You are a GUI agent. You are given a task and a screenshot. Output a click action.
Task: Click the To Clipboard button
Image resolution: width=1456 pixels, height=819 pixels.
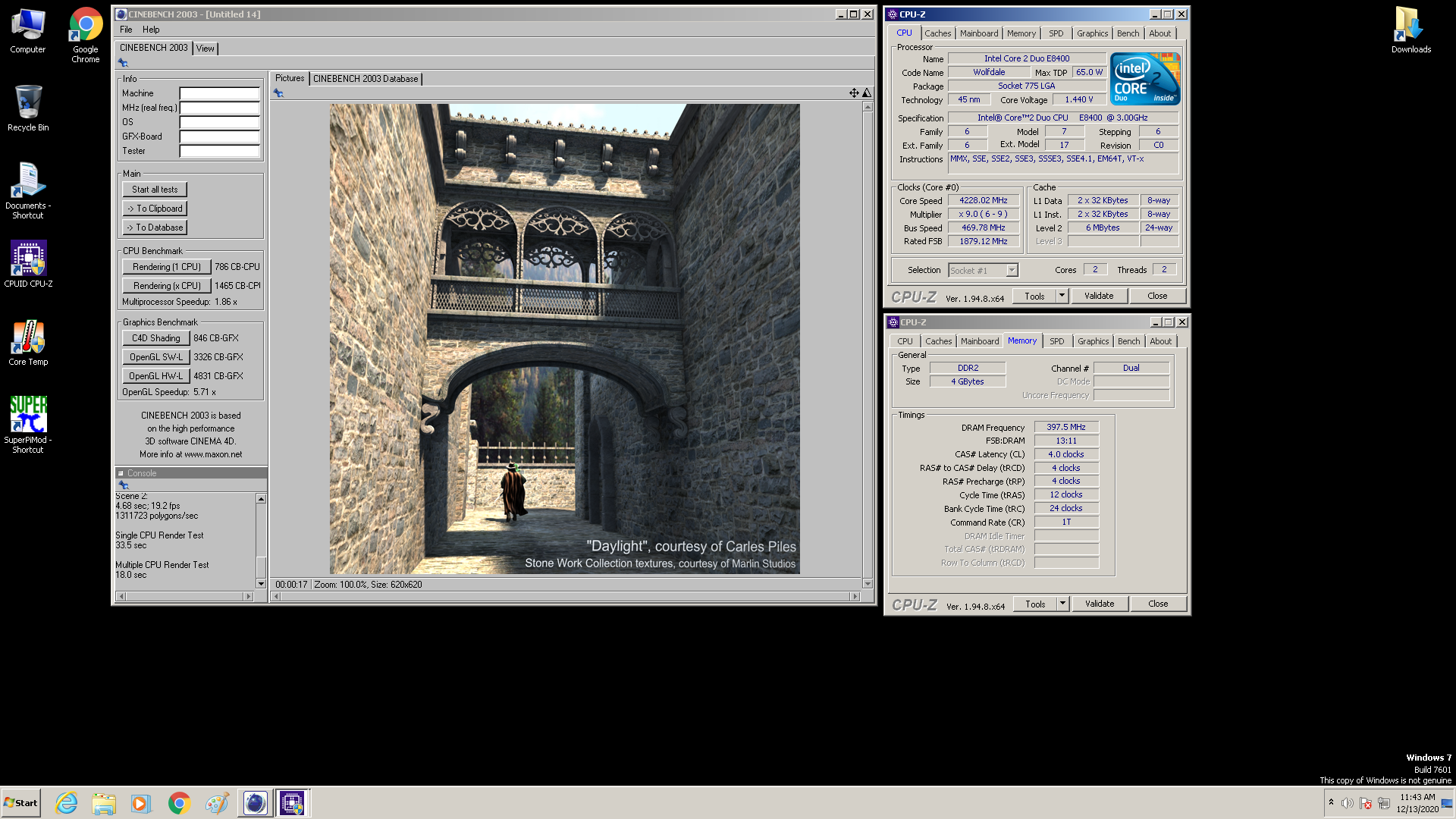point(155,209)
